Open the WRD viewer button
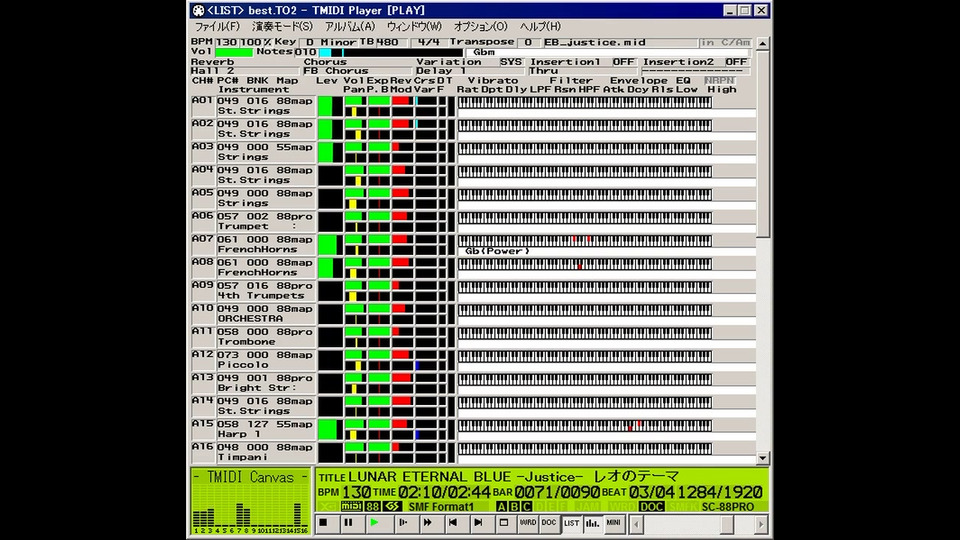Screen dimensions: 960x540 pyautogui.click(x=527, y=523)
